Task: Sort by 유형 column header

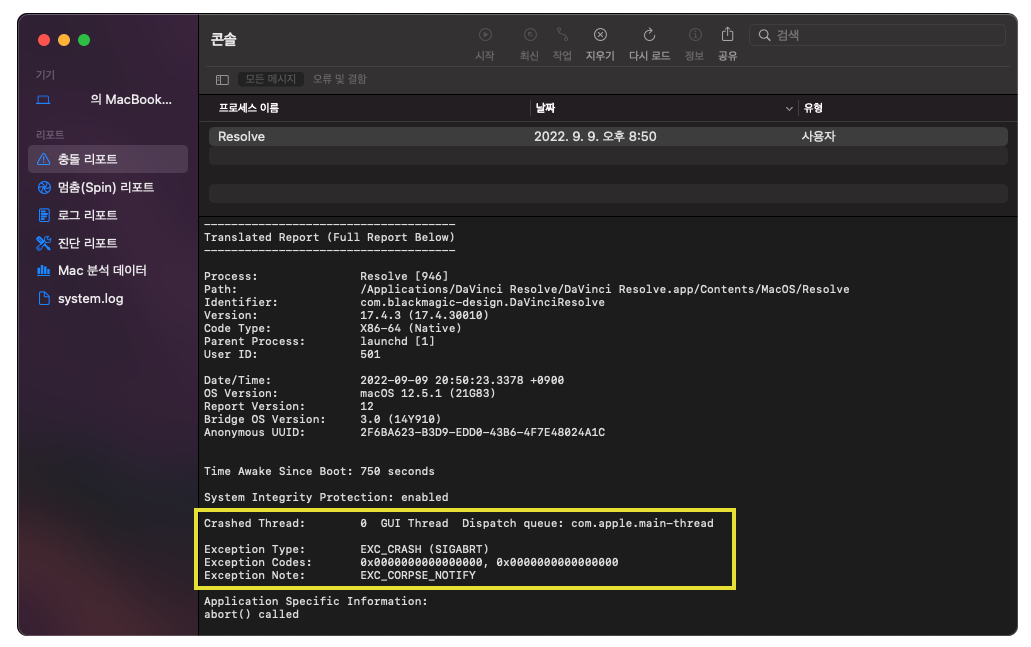Action: point(813,108)
